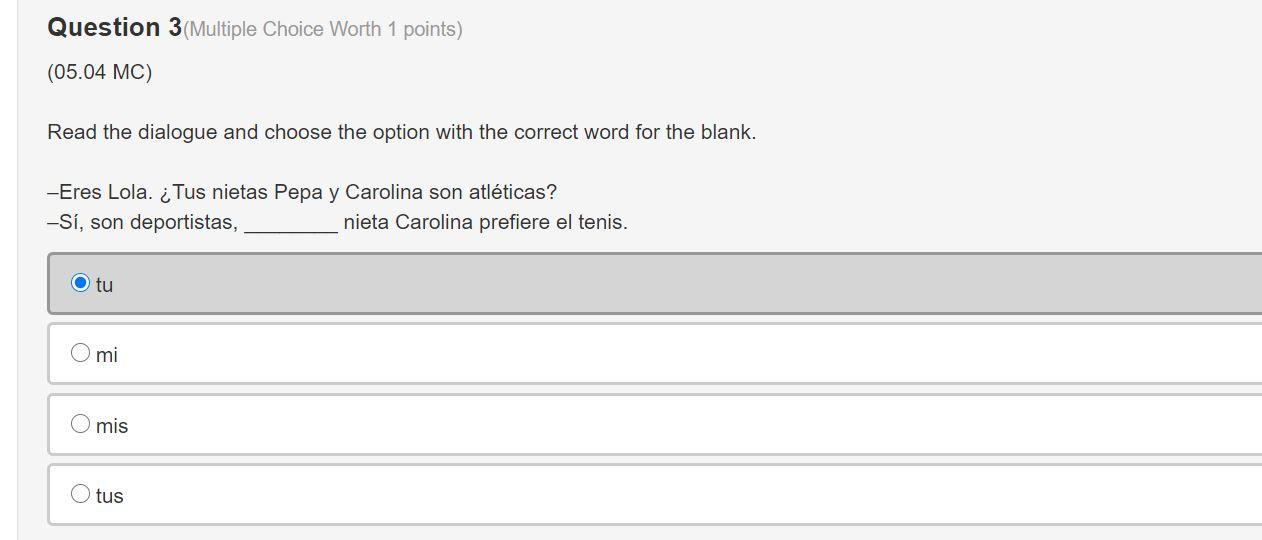Viewport: 1262px width, 540px height.
Task: Click 'nieta Carolina prefiere el tenis' text
Action: tap(485, 222)
